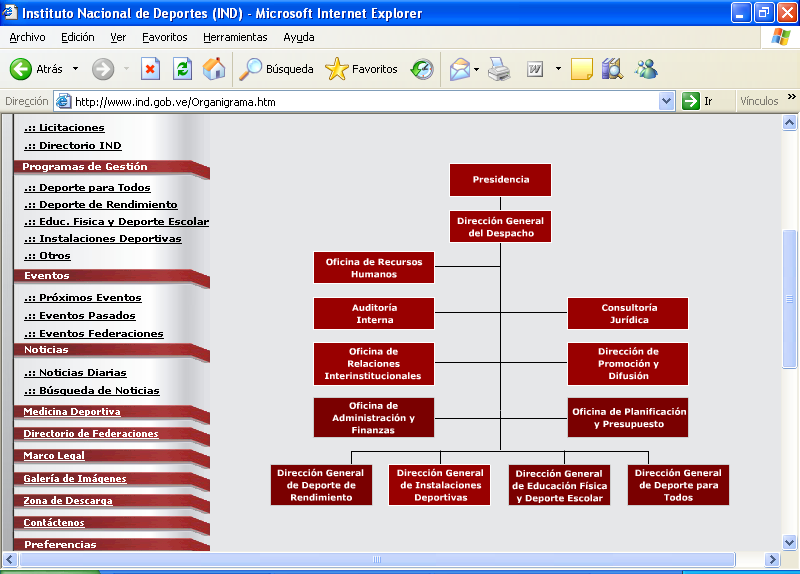Click vertical scrollbar down arrow

789,542
